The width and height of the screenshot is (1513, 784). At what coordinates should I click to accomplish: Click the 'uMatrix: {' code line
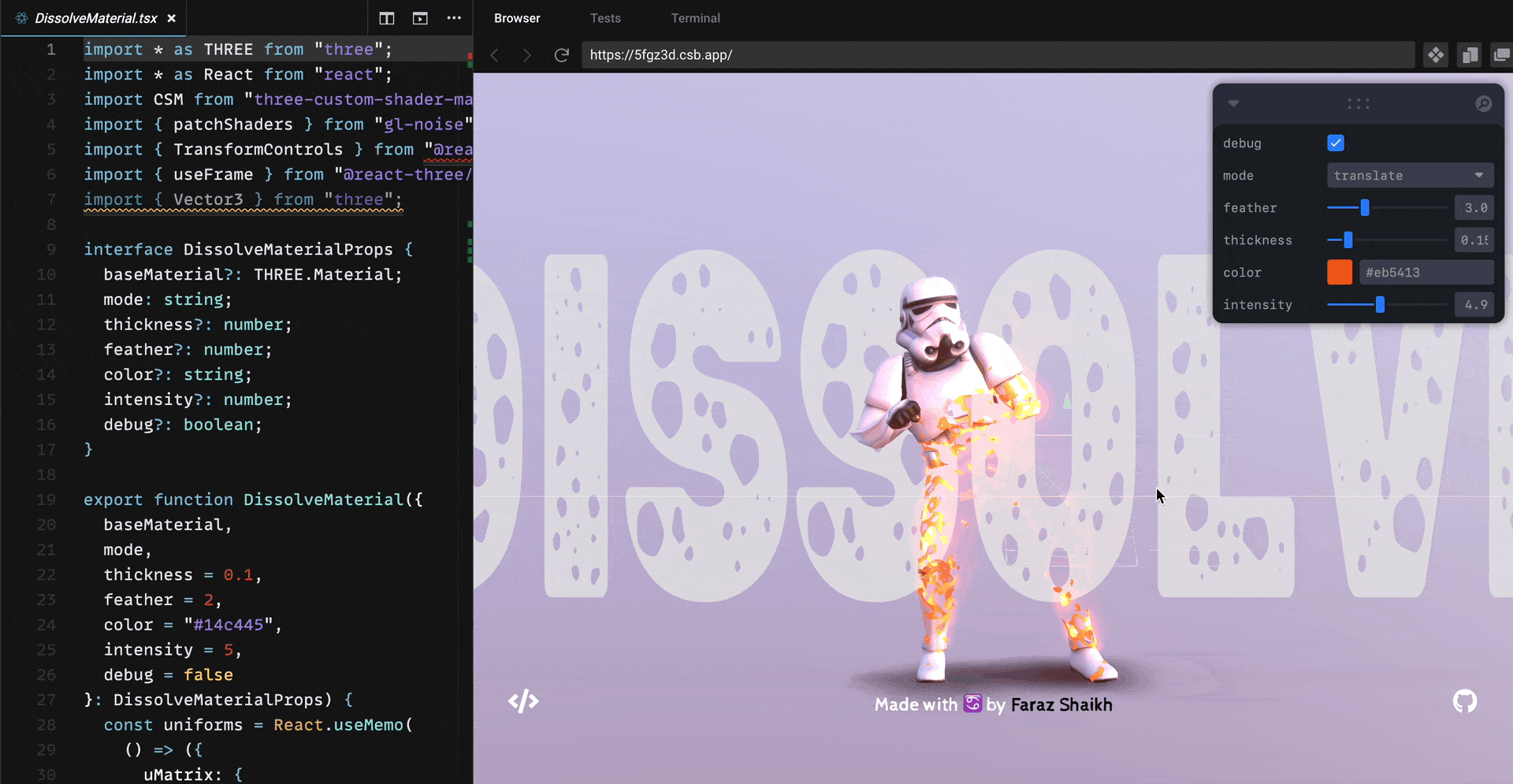[x=193, y=775]
